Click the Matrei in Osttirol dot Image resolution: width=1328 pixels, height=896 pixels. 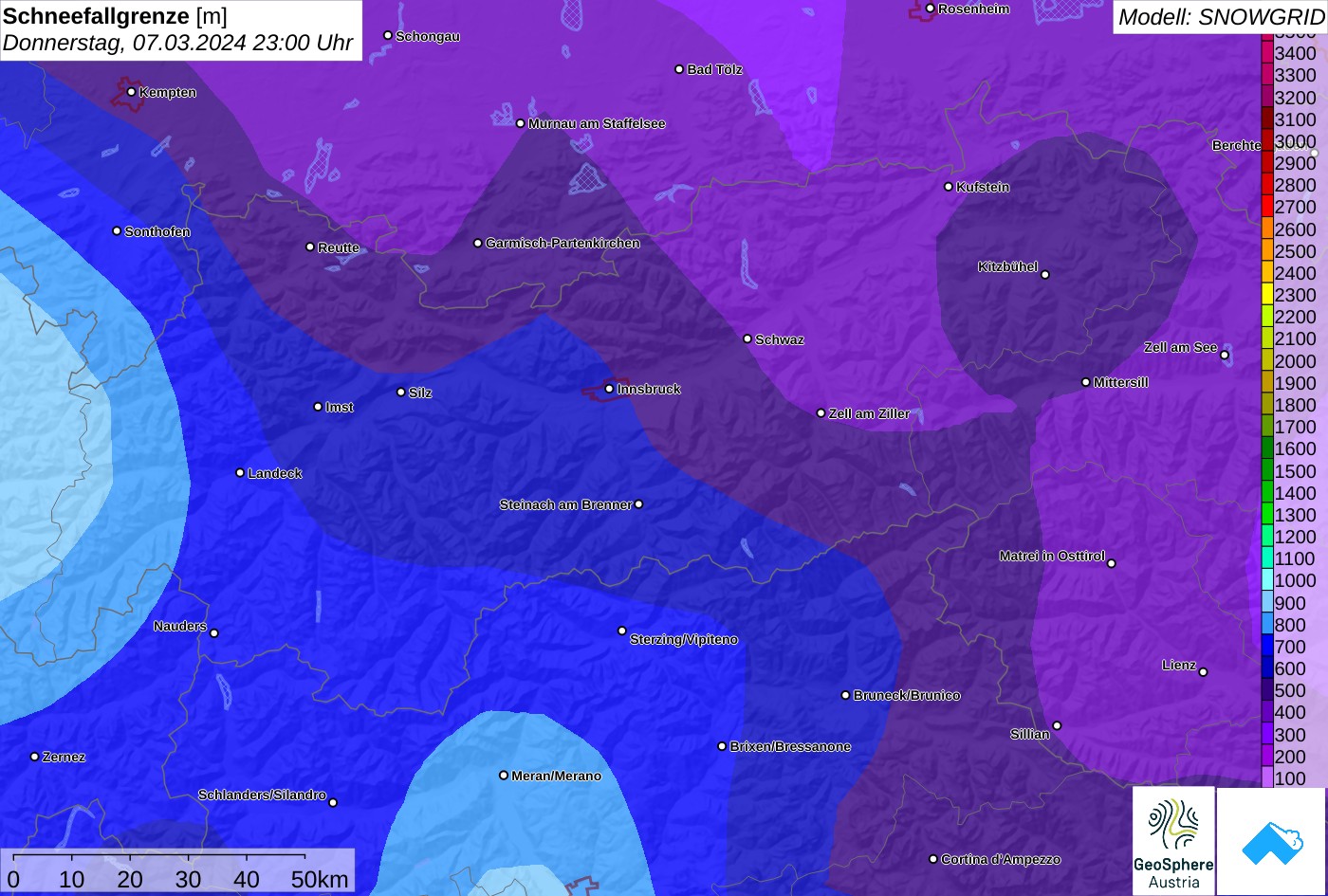pyautogui.click(x=1112, y=563)
